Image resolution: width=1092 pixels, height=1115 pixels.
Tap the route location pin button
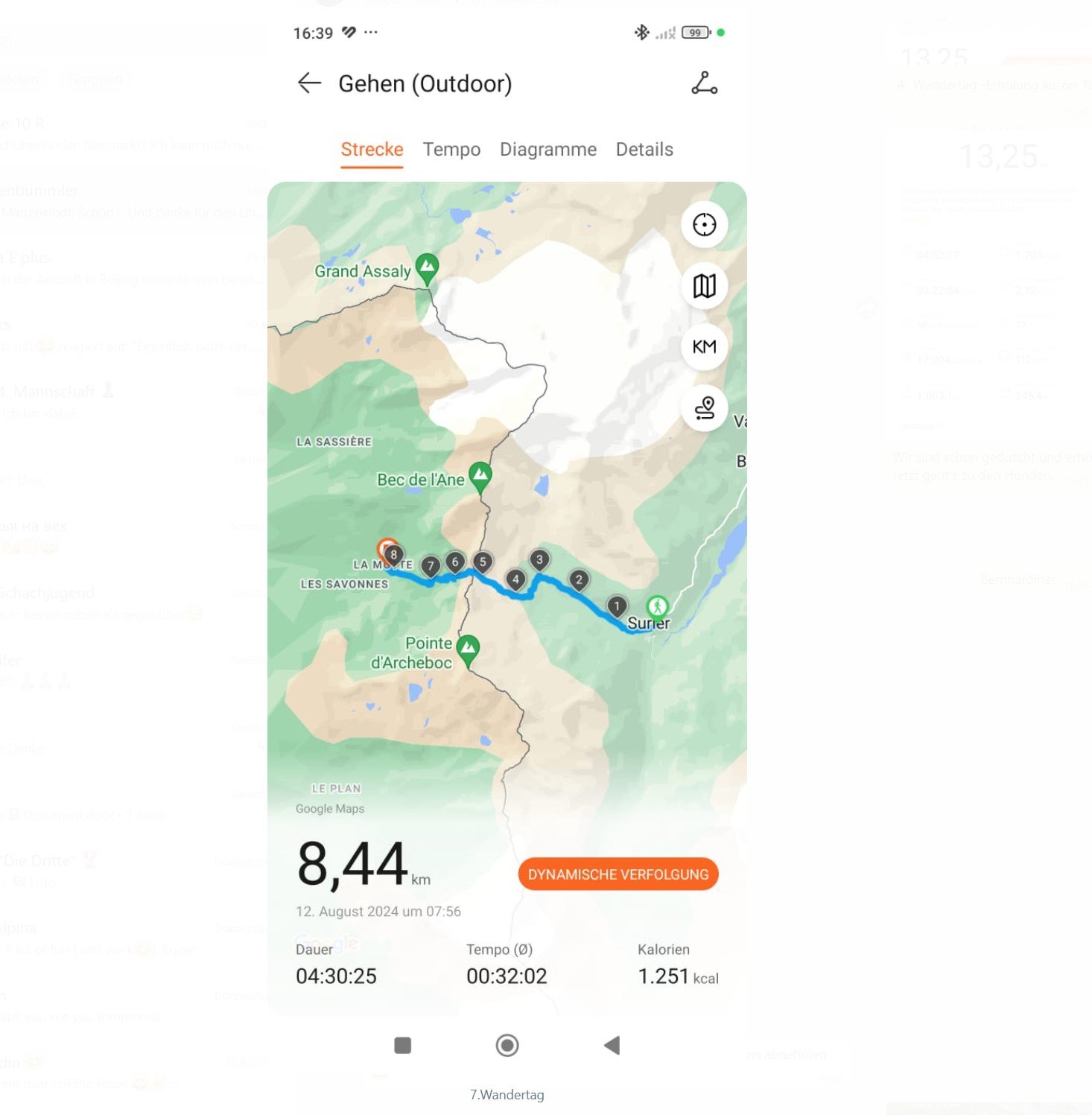tap(704, 408)
